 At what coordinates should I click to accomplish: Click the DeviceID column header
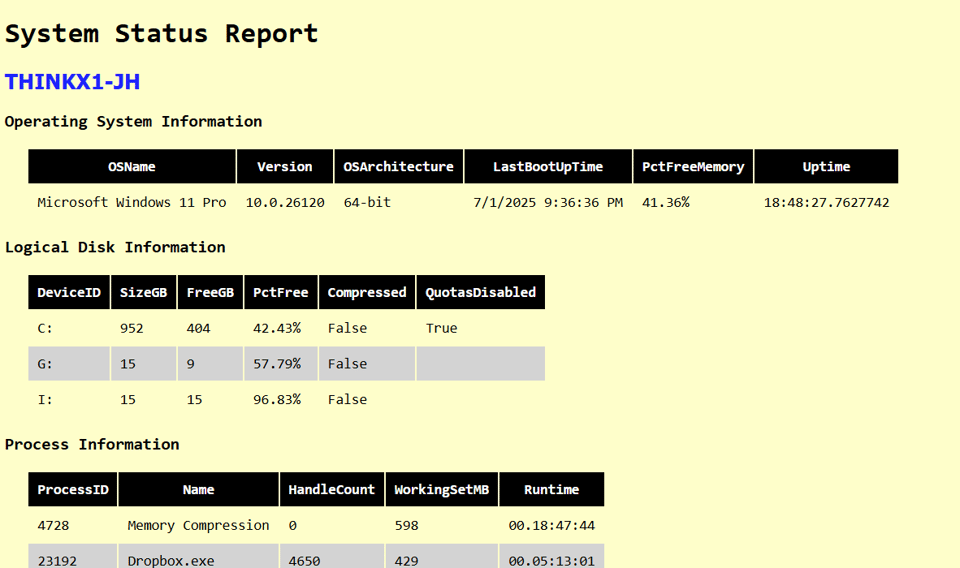[x=69, y=293]
